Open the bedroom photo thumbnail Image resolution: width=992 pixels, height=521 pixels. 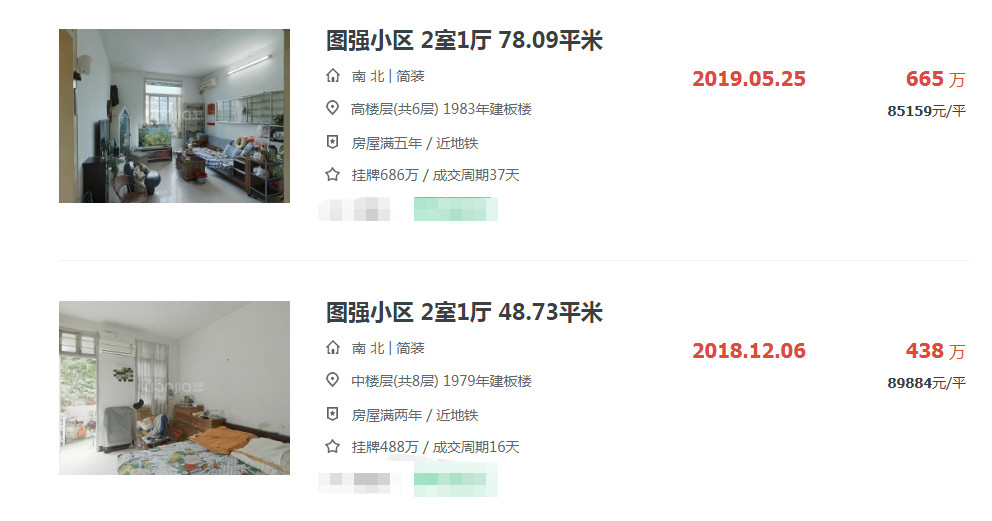pyautogui.click(x=175, y=388)
